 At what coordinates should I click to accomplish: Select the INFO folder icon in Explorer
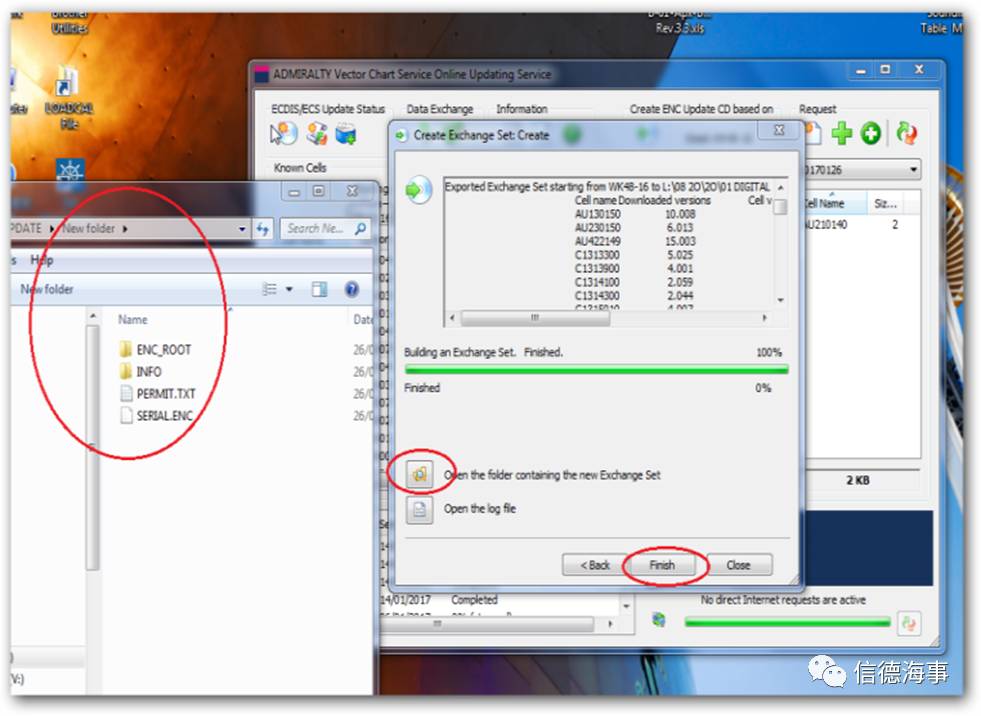click(x=126, y=371)
